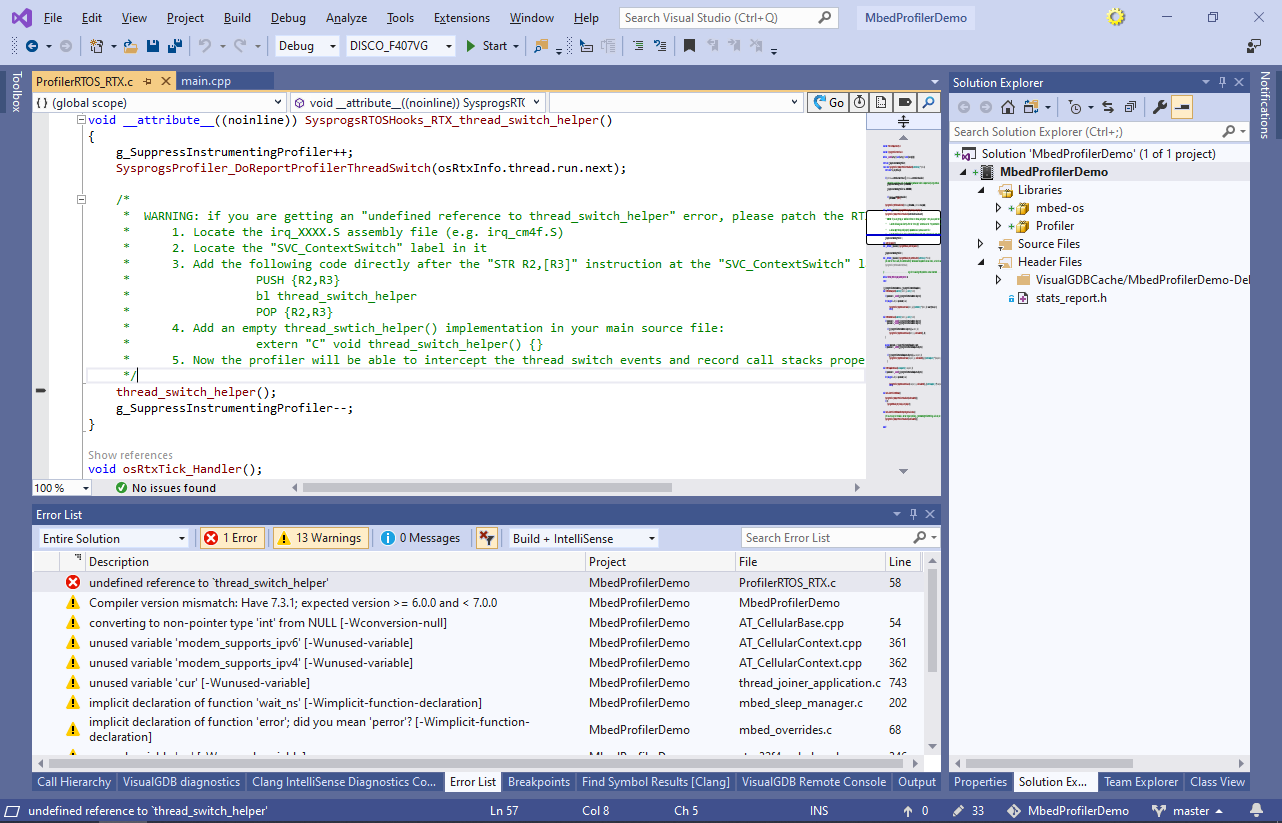Click the bookmark icon in the toolbar
Viewport: 1282px width, 823px height.
click(x=689, y=46)
